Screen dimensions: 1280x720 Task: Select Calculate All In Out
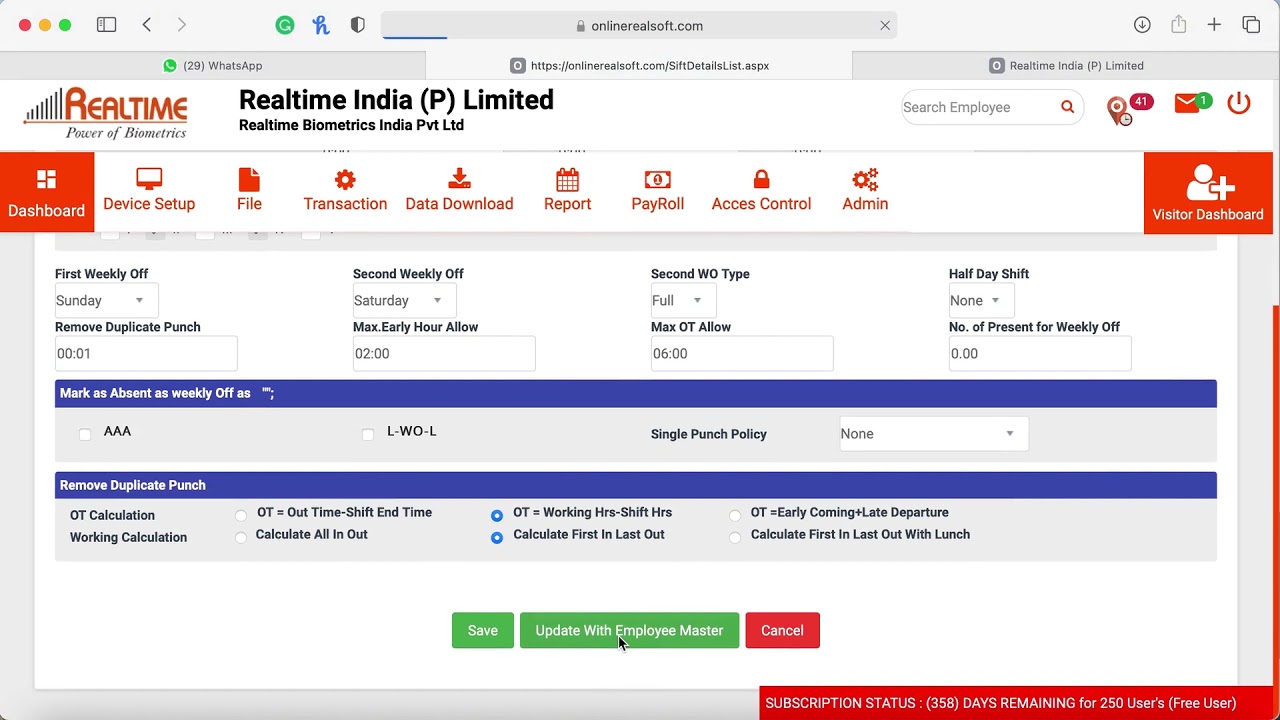[x=241, y=537]
